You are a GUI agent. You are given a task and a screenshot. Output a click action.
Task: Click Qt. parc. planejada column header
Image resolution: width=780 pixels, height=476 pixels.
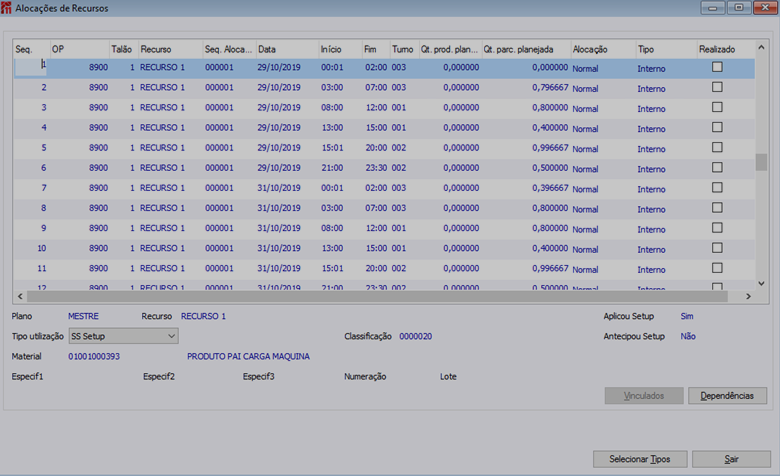(526, 49)
